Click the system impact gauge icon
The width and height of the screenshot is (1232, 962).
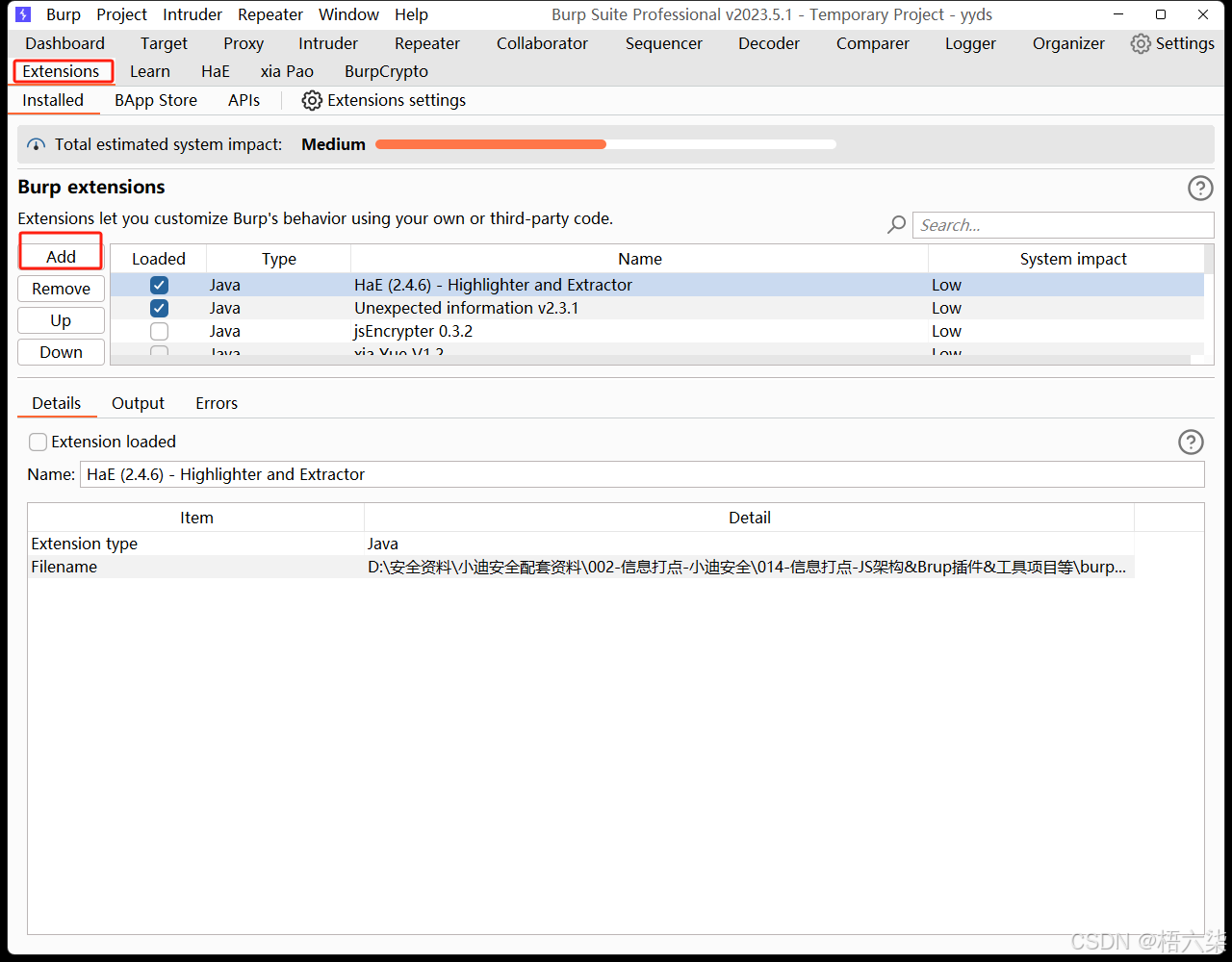point(37,144)
